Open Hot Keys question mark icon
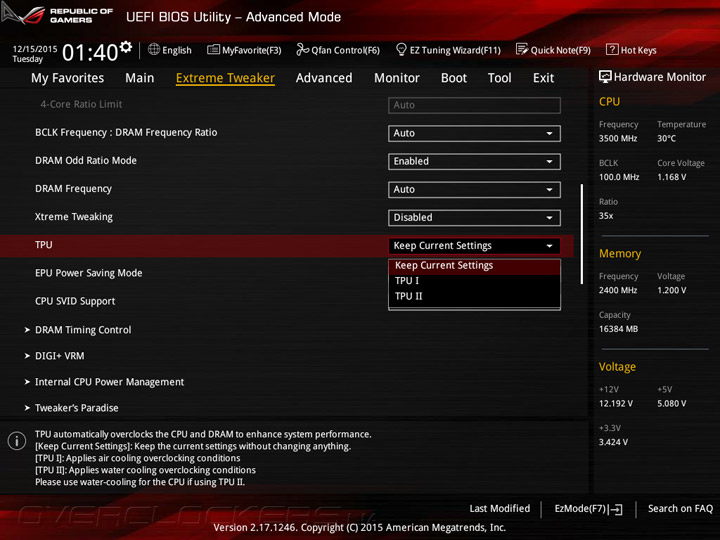The image size is (720, 540). (x=612, y=49)
